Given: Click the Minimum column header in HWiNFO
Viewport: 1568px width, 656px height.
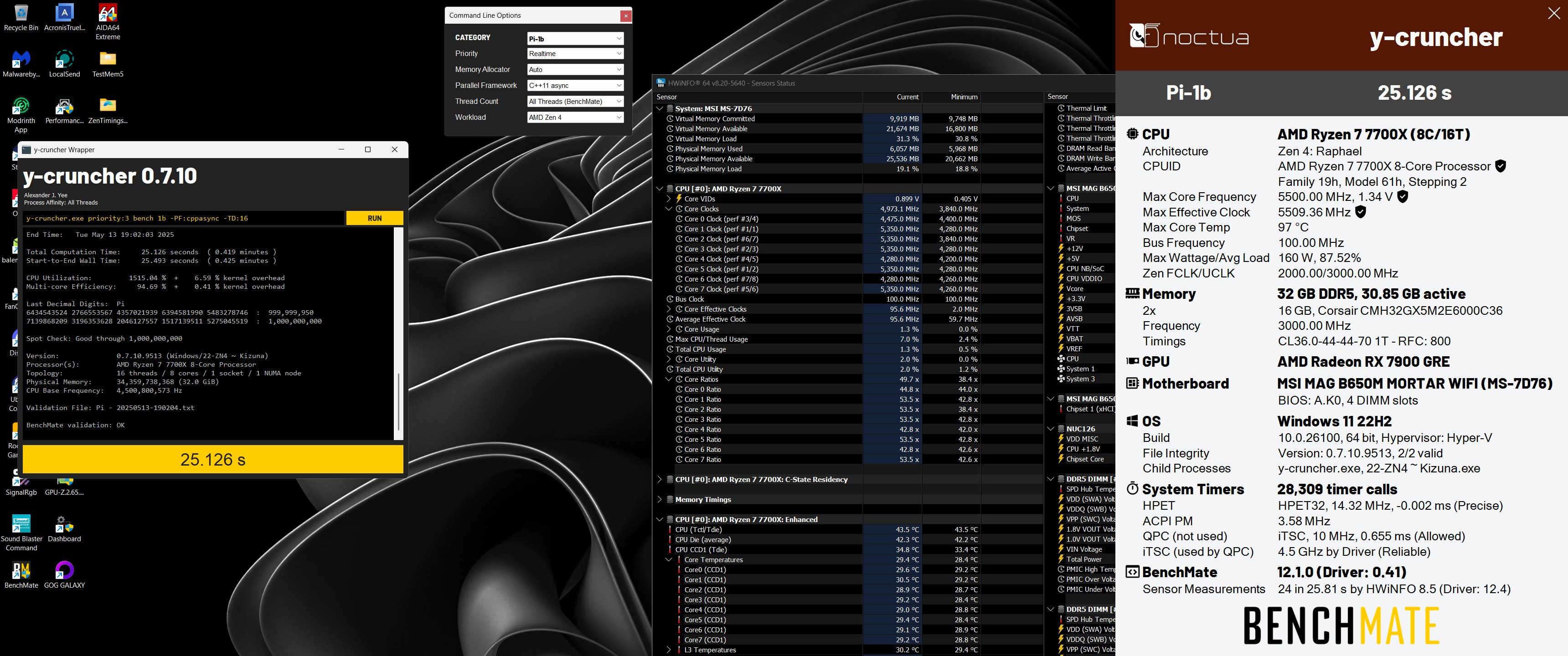Looking at the screenshot, I should 951,97.
